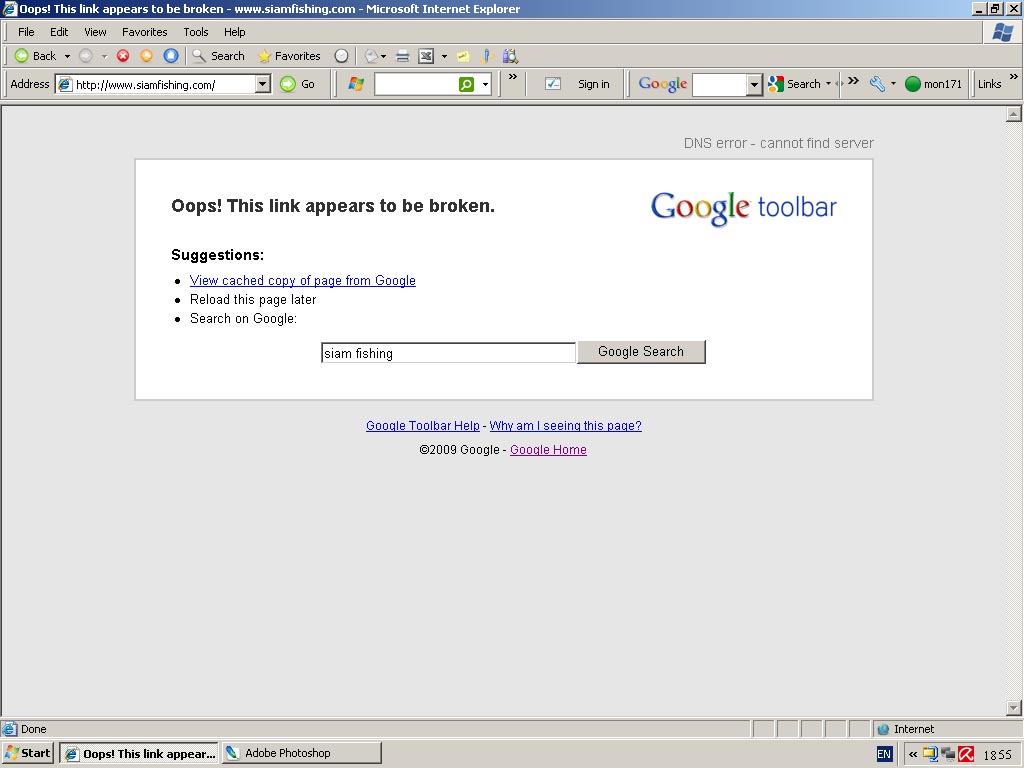
Task: Click the folder sync tray icon
Action: pyautogui.click(x=930, y=754)
